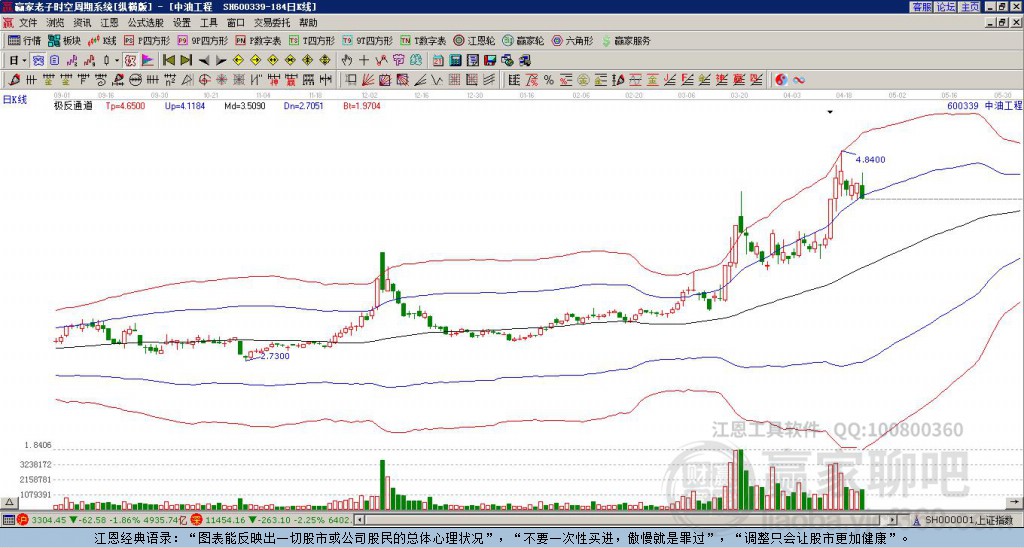Click the Tp=4.6500 value
The height and width of the screenshot is (548, 1024).
[125, 105]
